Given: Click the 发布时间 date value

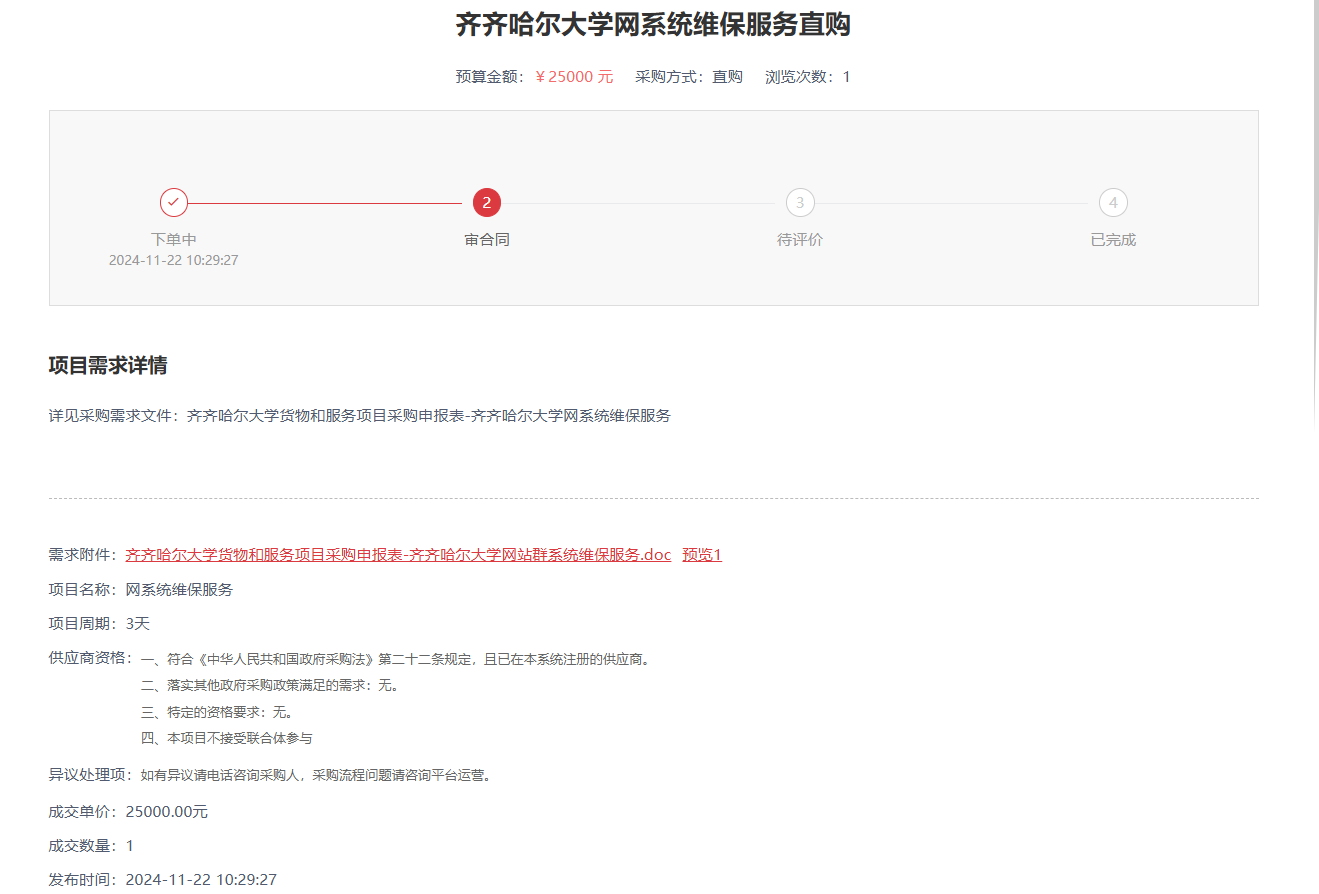Looking at the screenshot, I should [201, 880].
